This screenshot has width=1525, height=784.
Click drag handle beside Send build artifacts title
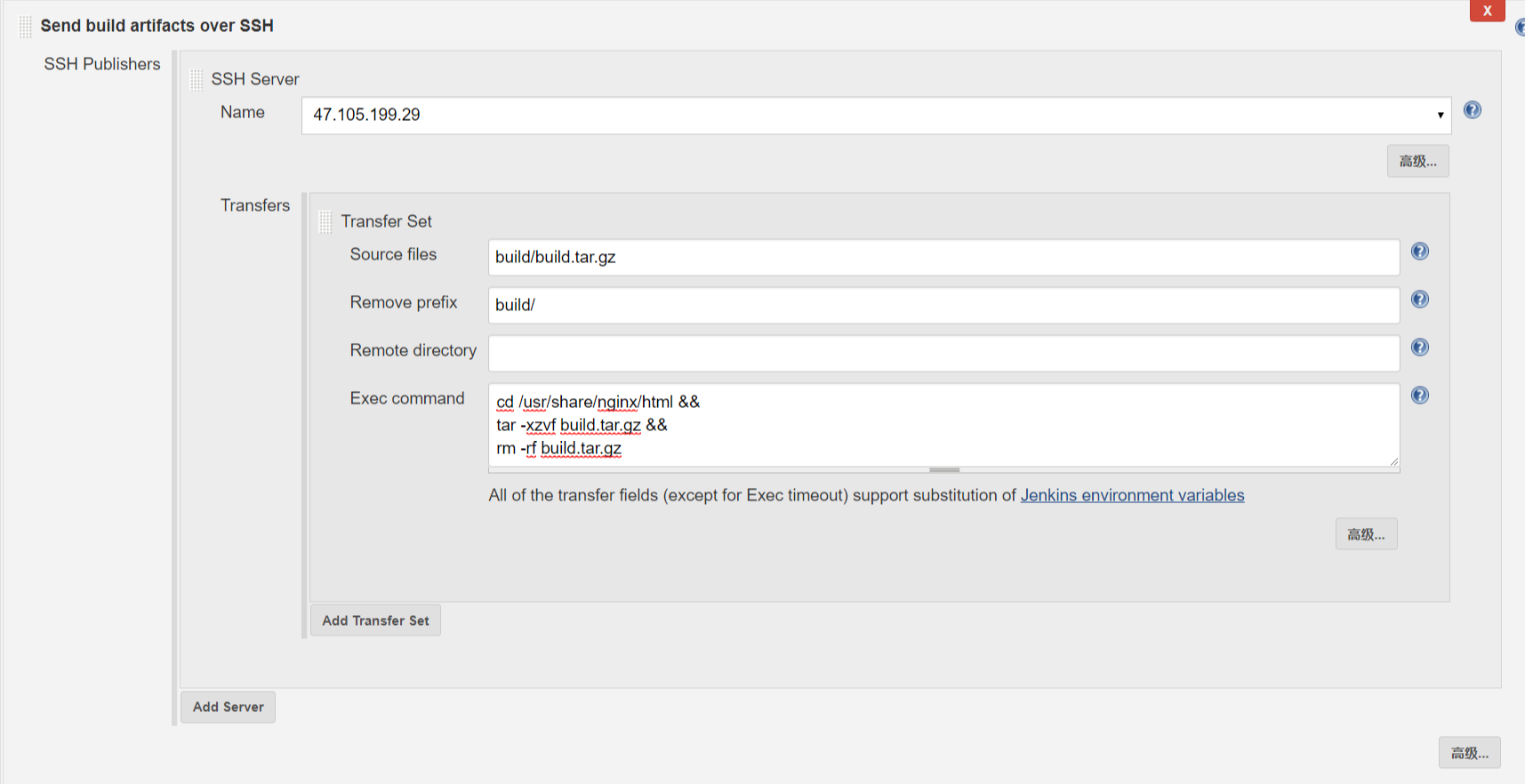tap(25, 27)
